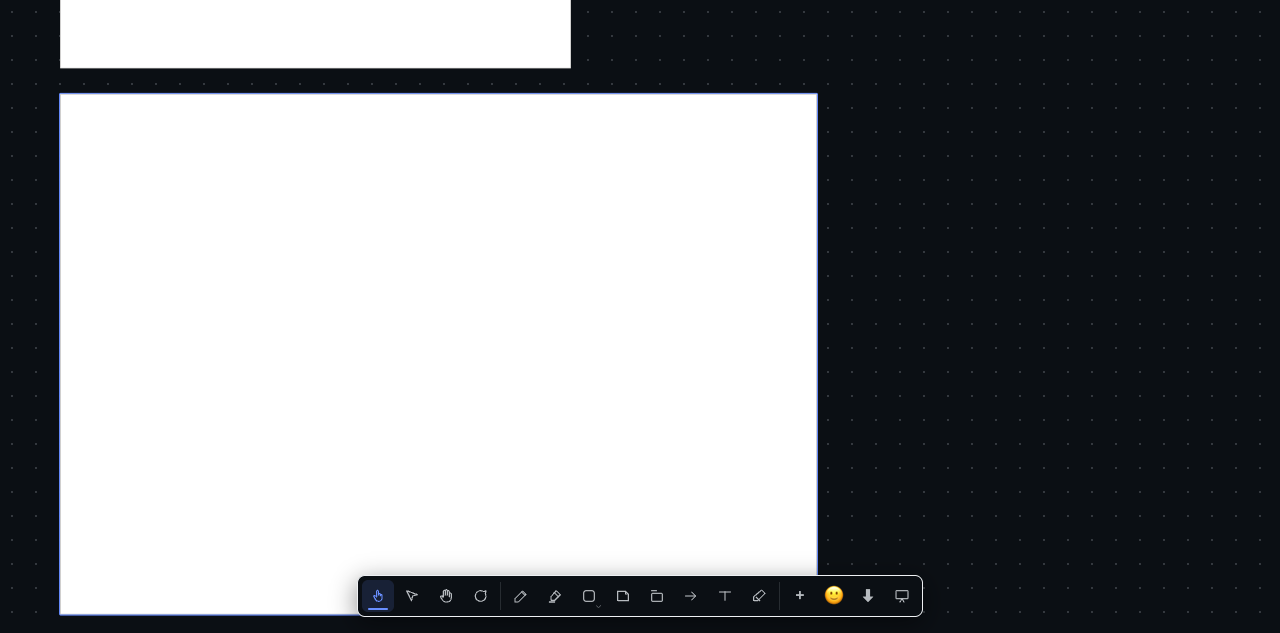Select the lasso selection tool

point(480,596)
